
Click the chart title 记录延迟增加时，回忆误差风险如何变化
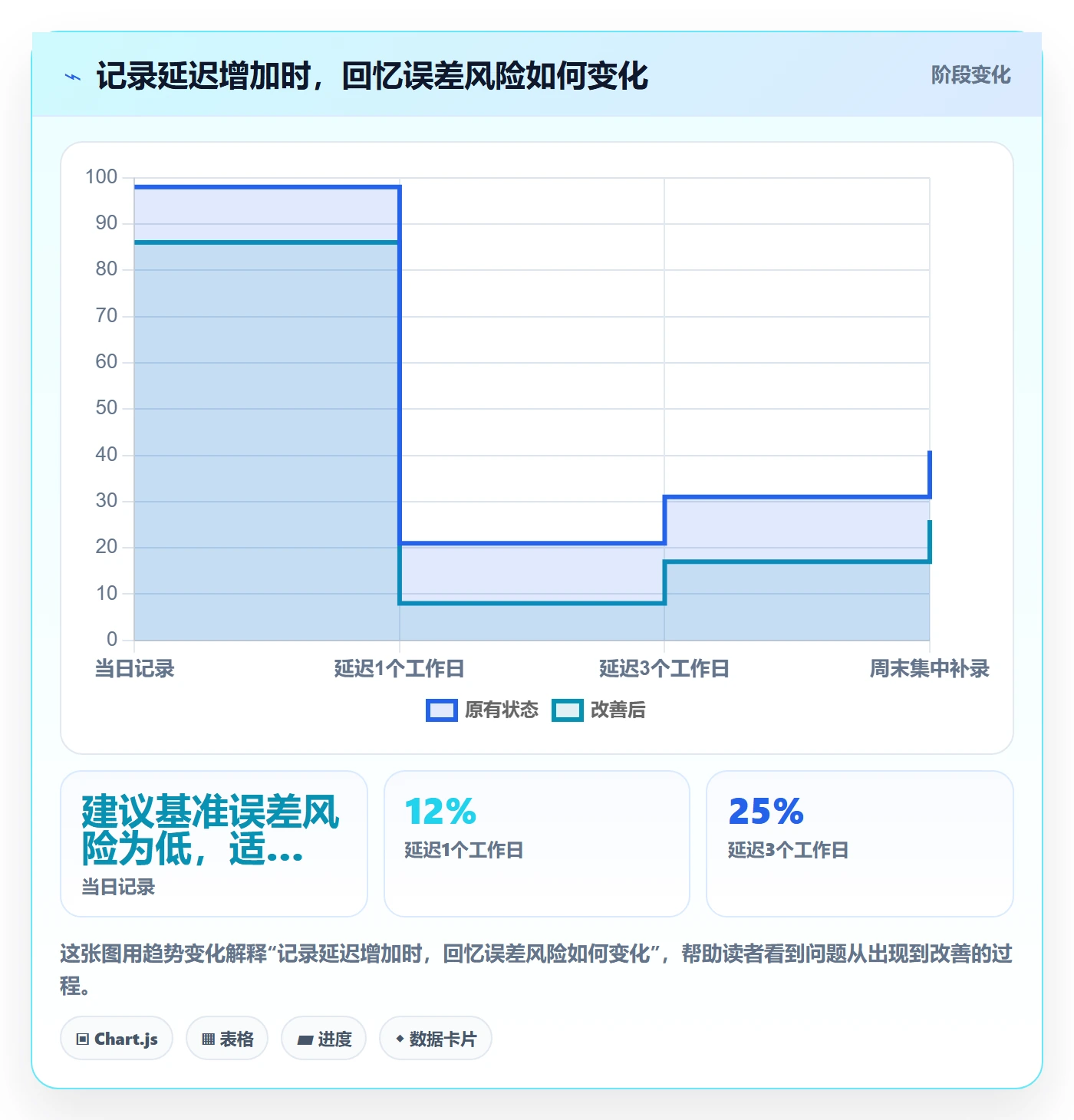point(372,76)
